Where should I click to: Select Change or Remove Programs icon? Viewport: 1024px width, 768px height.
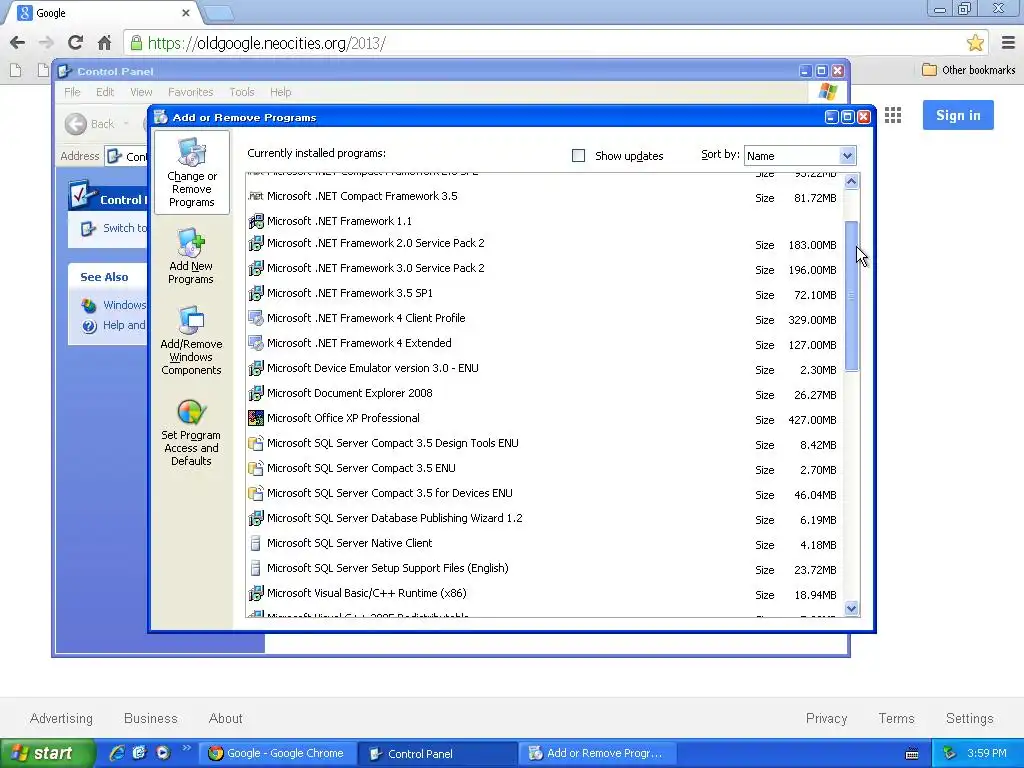pos(191,172)
